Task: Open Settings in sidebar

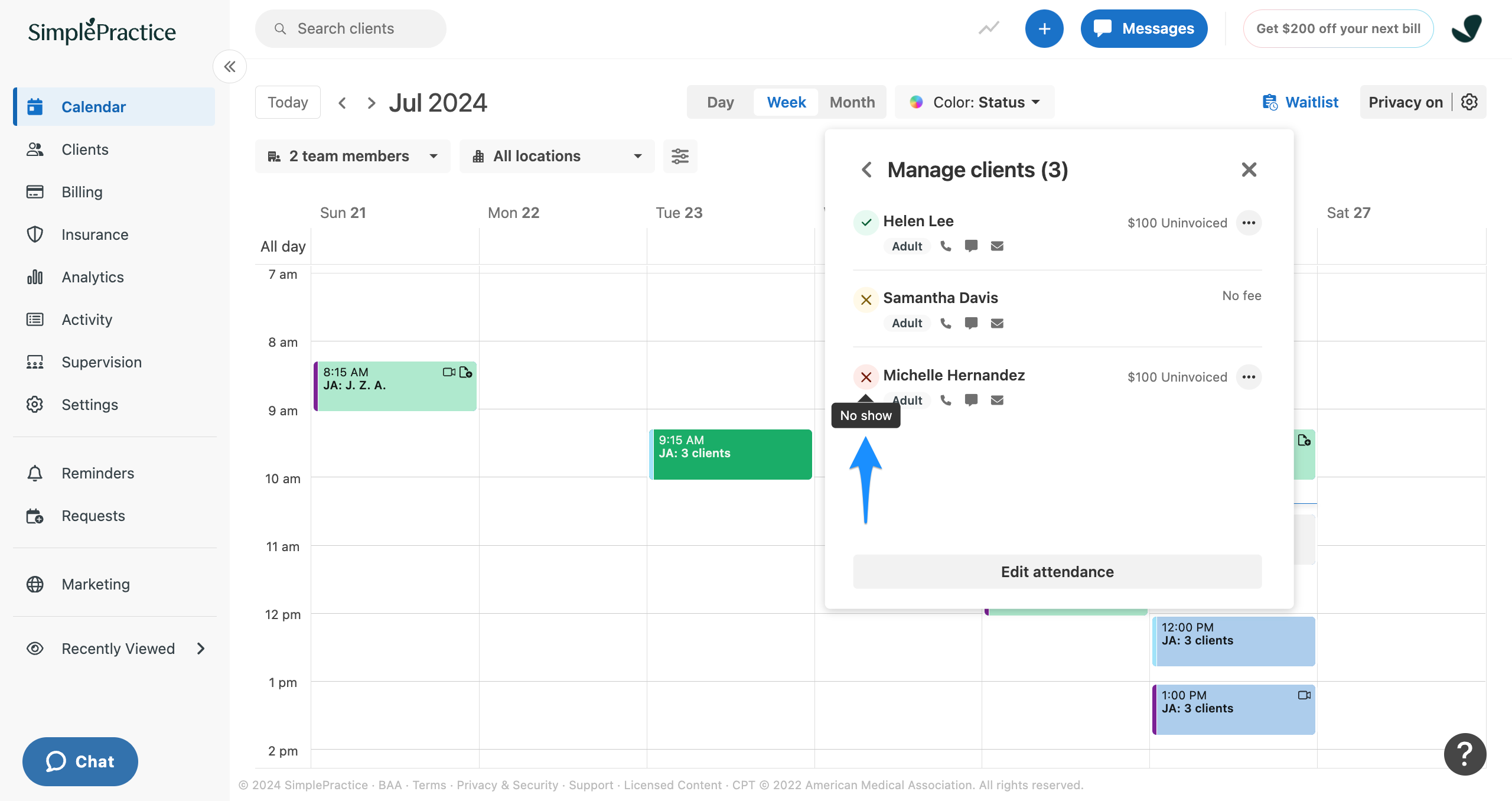Action: [115, 405]
